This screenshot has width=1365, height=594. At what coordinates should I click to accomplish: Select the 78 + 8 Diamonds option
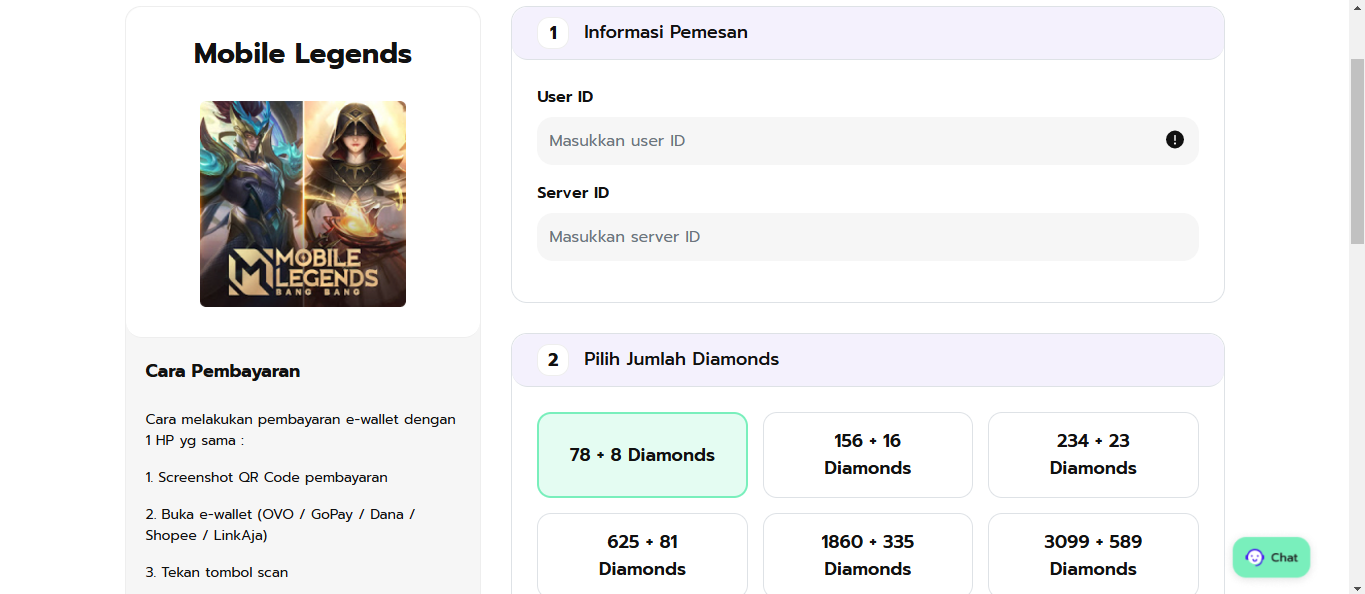coord(642,455)
